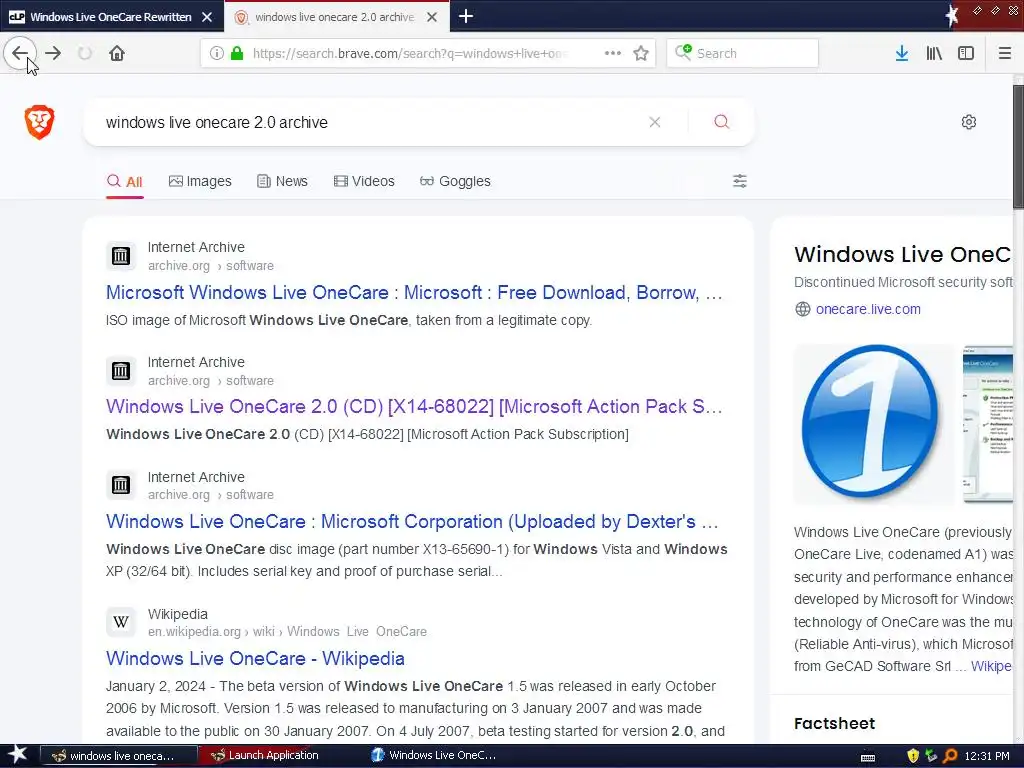The height and width of the screenshot is (768, 1024).
Task: Bookmark this page with star icon
Action: point(641,53)
